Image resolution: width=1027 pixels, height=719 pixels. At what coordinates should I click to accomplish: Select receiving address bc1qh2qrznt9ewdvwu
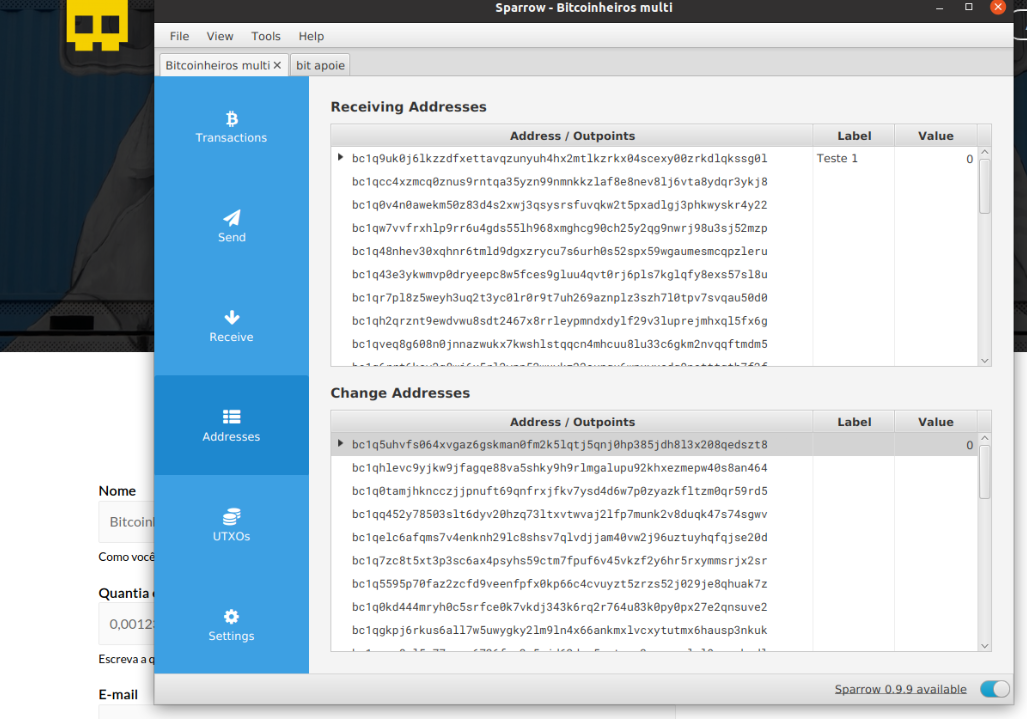[559, 321]
